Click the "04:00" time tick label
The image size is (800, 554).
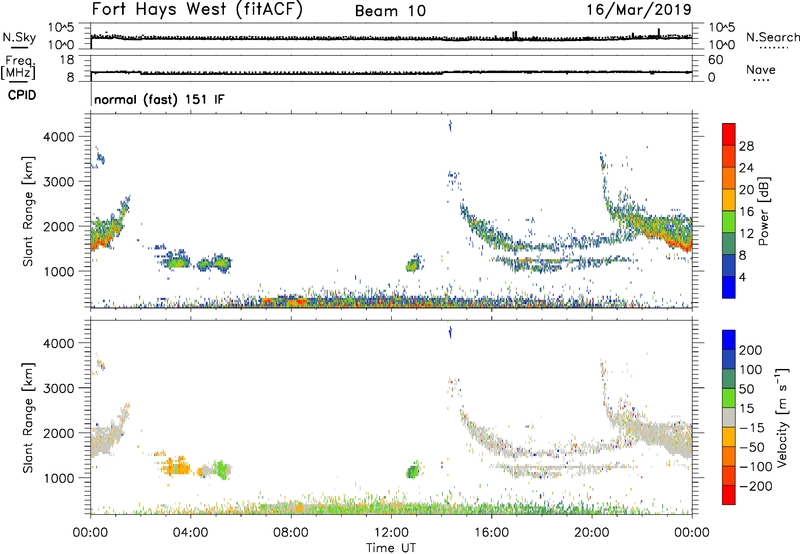click(x=191, y=533)
